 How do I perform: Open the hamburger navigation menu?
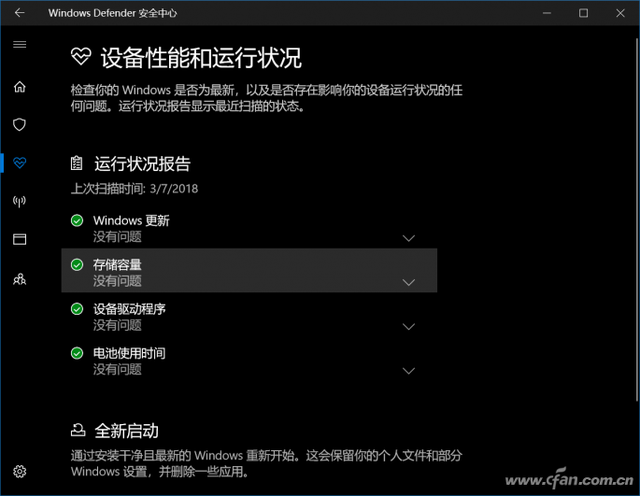20,44
